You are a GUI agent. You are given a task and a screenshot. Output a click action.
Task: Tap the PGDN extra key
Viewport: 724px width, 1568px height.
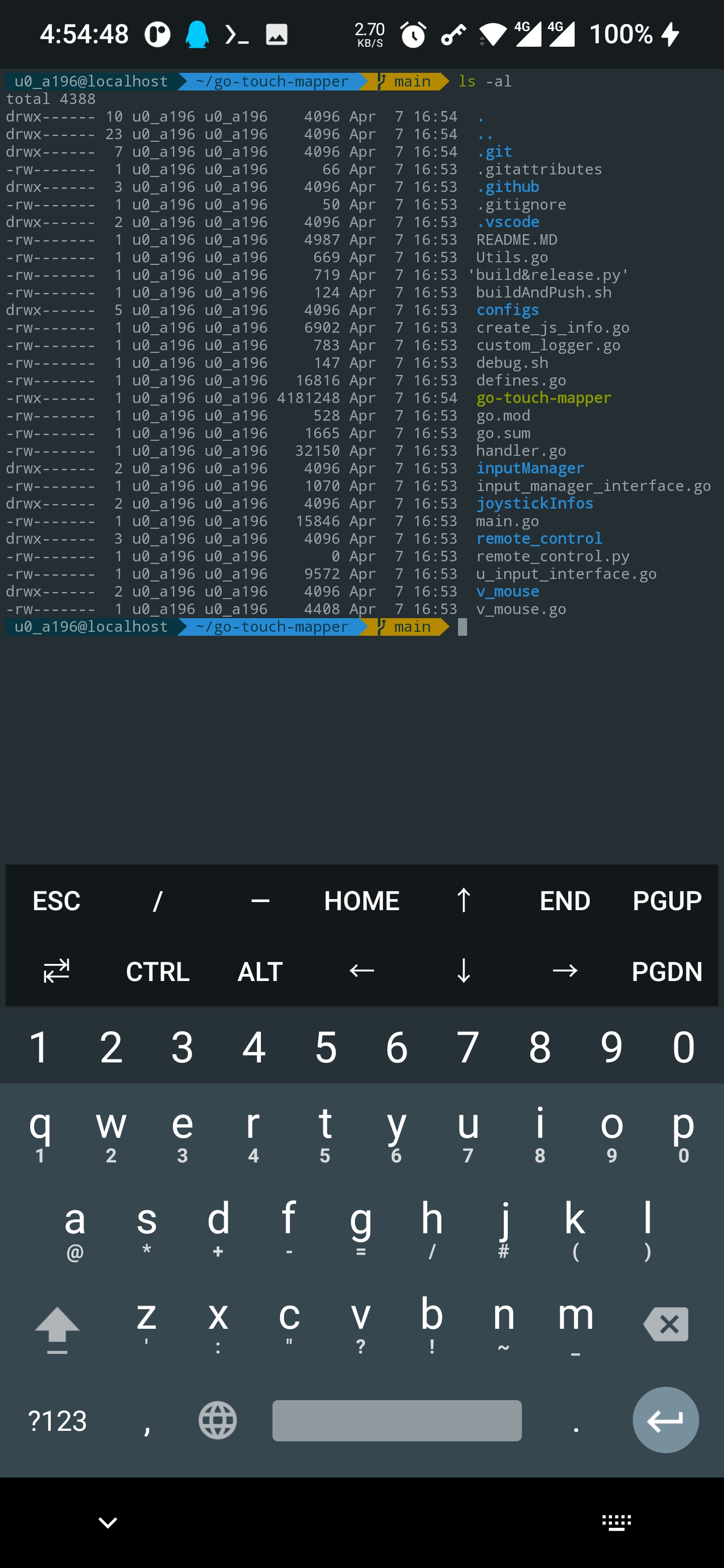[x=667, y=971]
